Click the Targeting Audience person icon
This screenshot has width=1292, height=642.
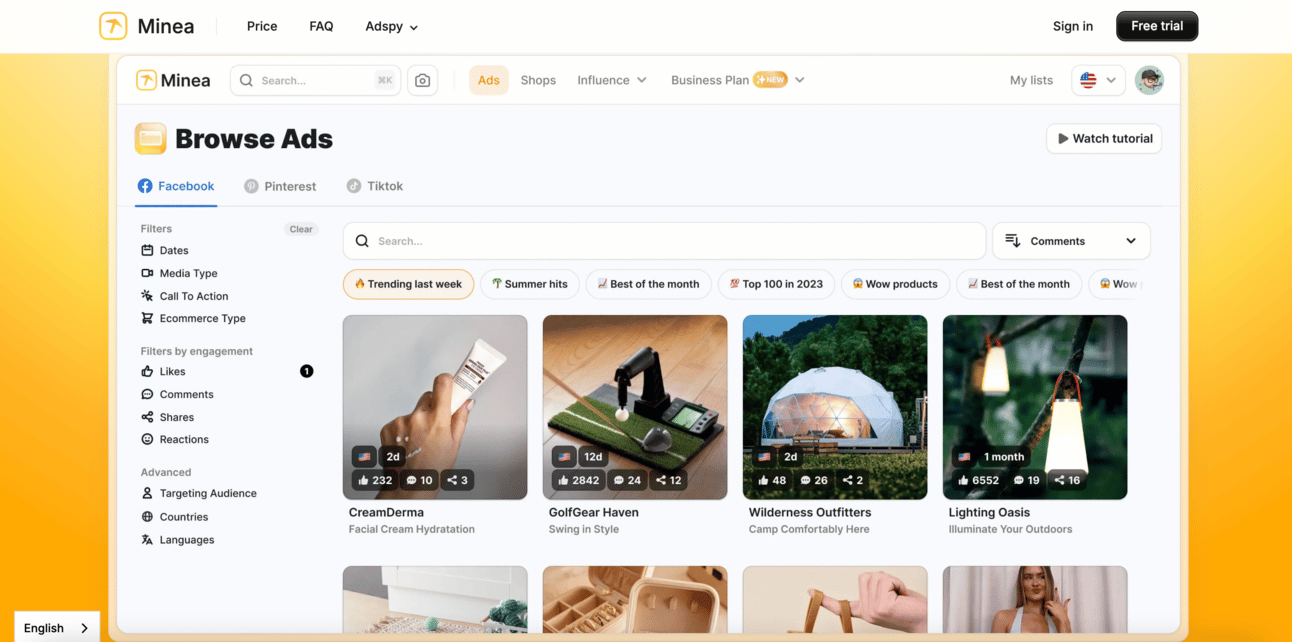147,494
